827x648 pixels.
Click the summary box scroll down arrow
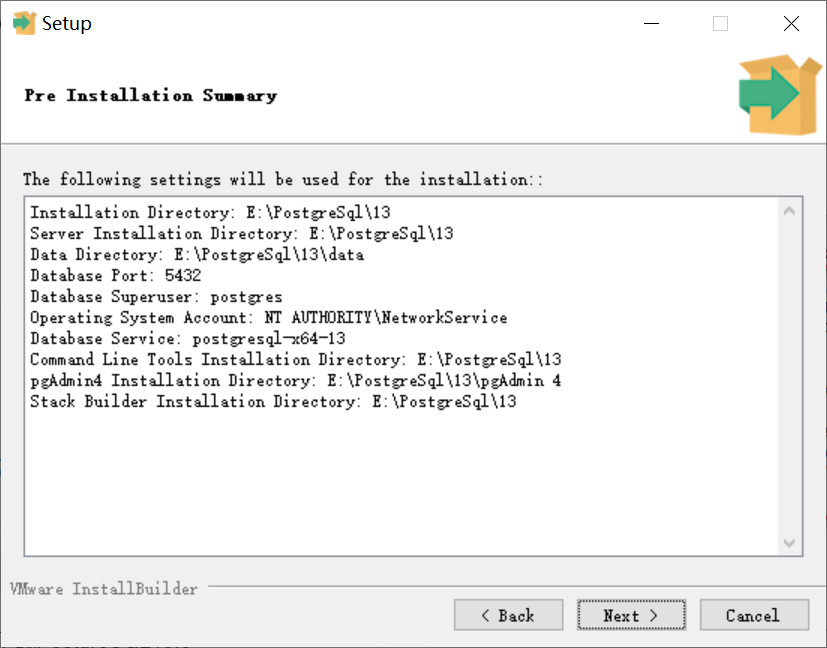pyautogui.click(x=789, y=543)
